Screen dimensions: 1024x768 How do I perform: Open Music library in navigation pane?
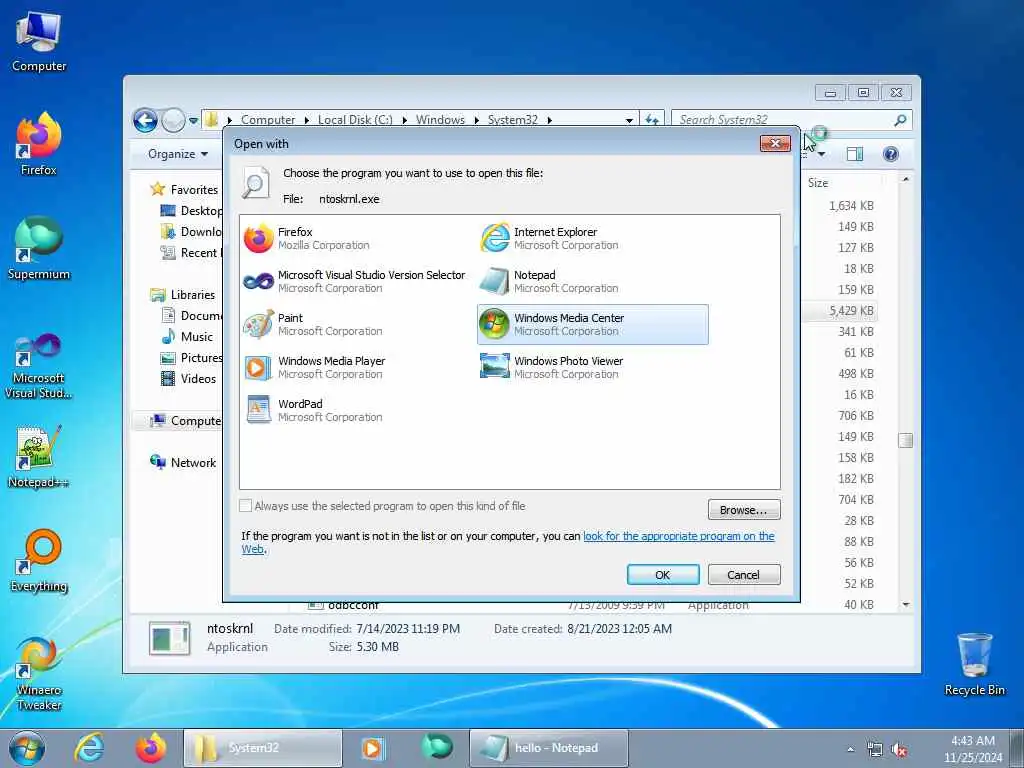coord(197,336)
